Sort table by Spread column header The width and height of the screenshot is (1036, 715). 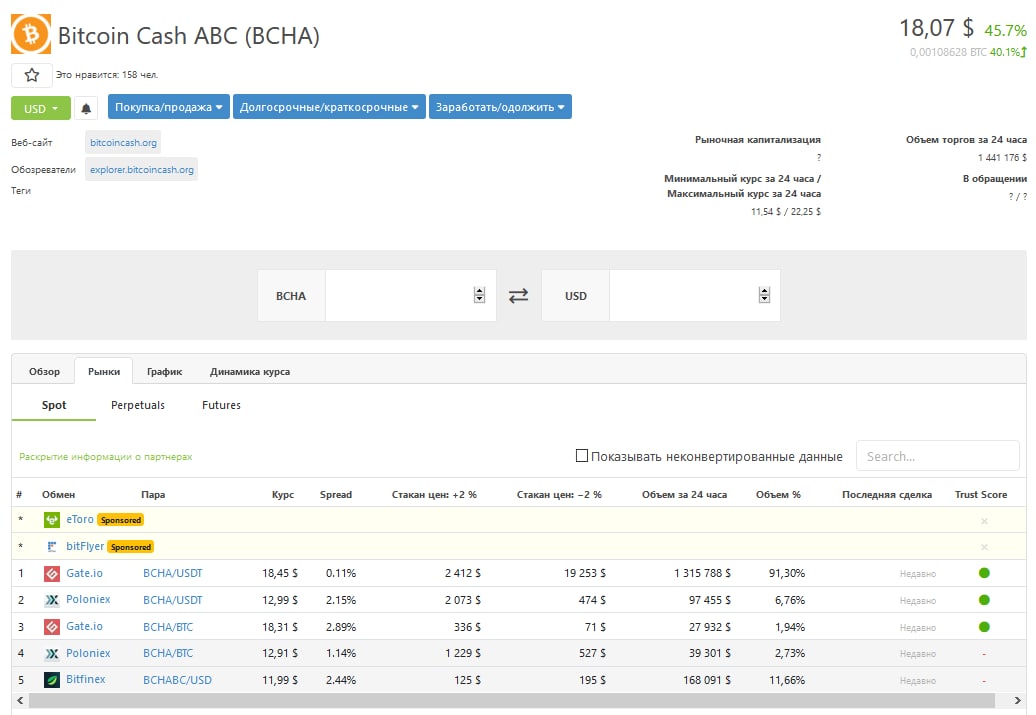(x=336, y=494)
